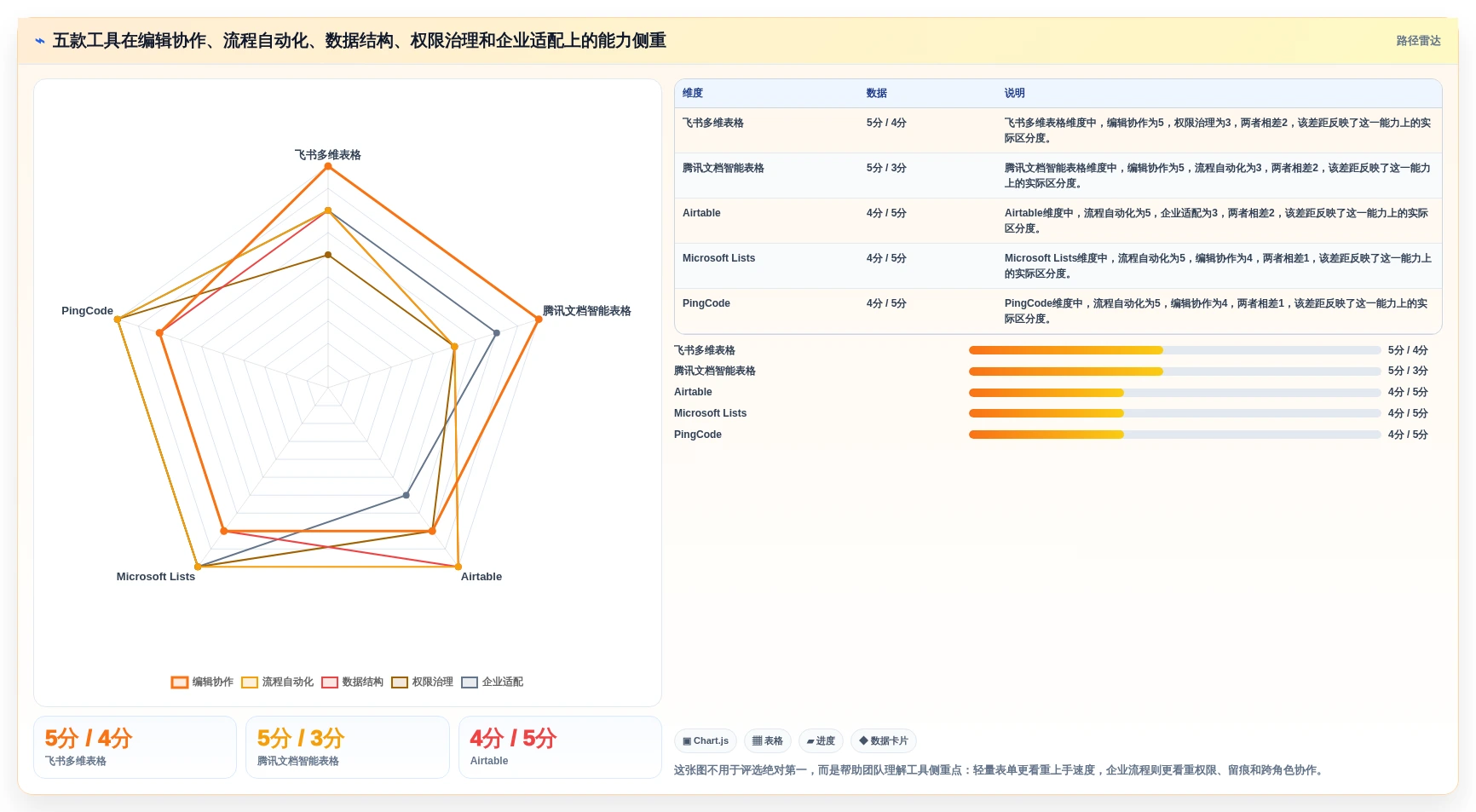Click the 数据 column header
This screenshot has height=812, width=1476.
coord(877,93)
